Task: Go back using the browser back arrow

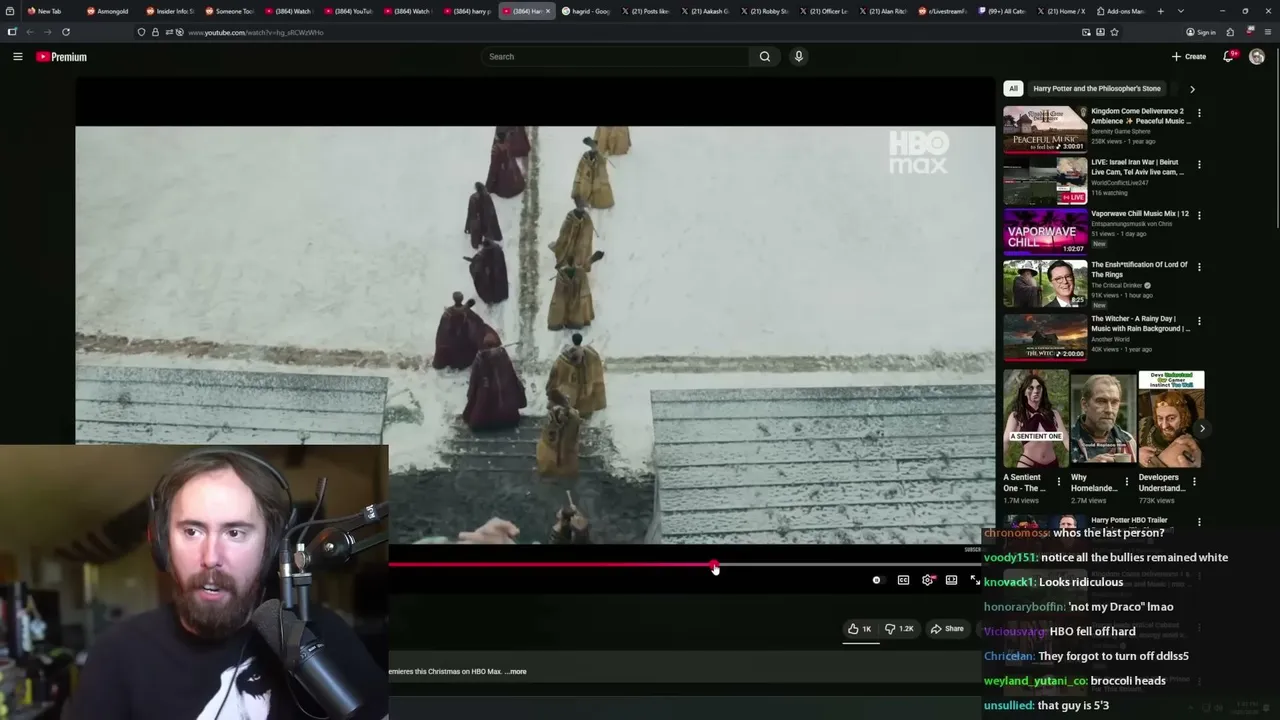Action: (x=30, y=32)
